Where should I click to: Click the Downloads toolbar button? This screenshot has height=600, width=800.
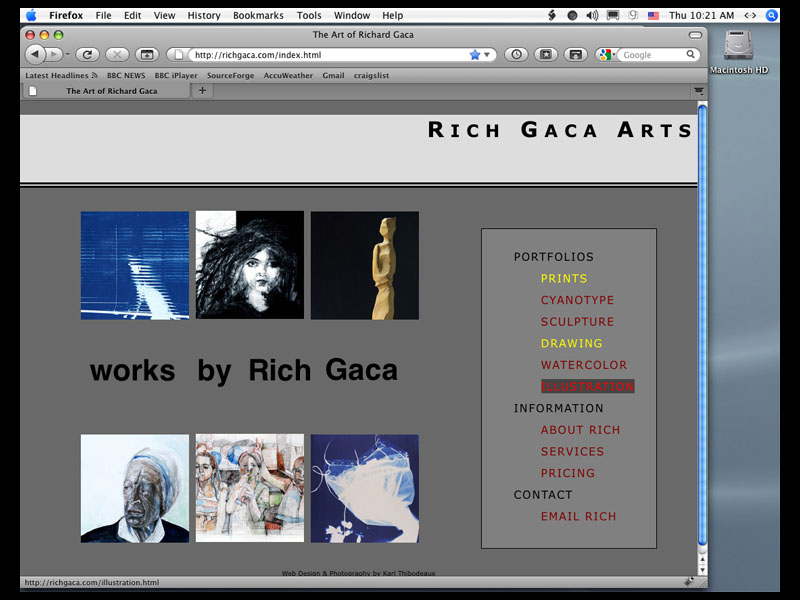pos(575,54)
